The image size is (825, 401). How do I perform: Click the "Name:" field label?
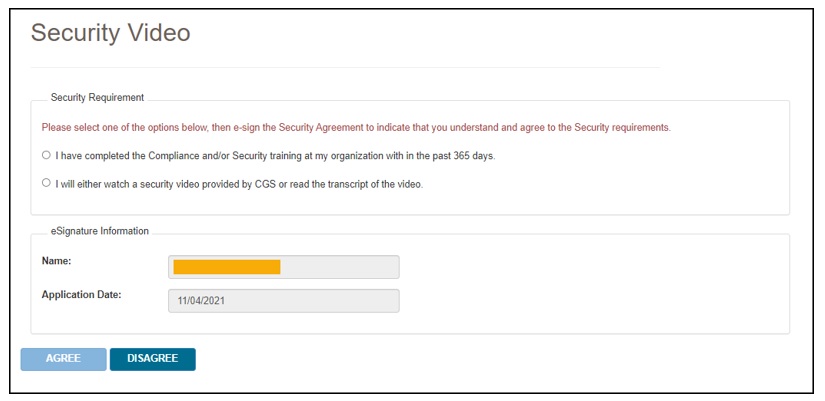[57, 261]
